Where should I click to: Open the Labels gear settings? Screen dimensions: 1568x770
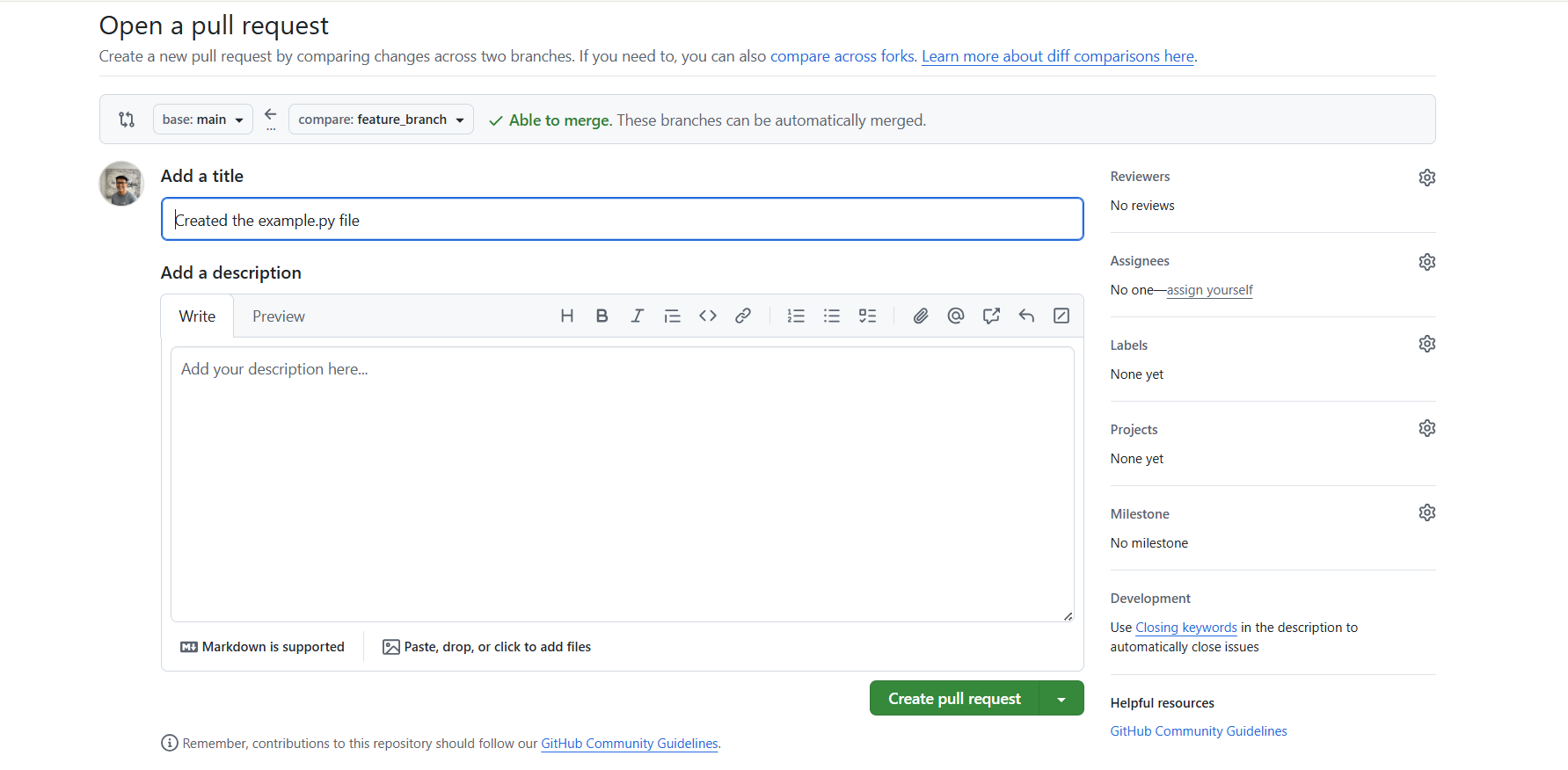tap(1426, 345)
